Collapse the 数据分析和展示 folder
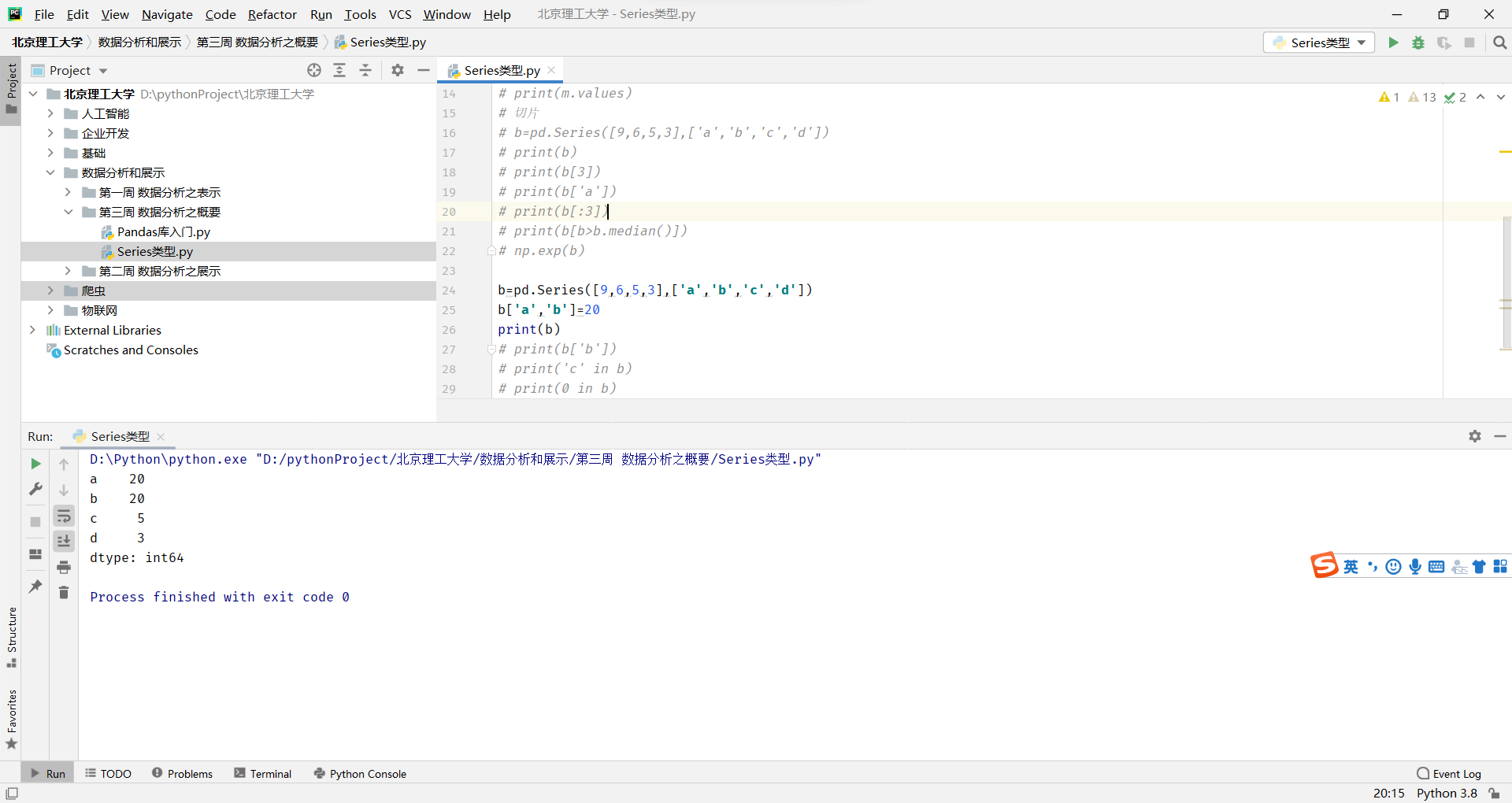Screen dimensions: 1512x803 coord(50,172)
